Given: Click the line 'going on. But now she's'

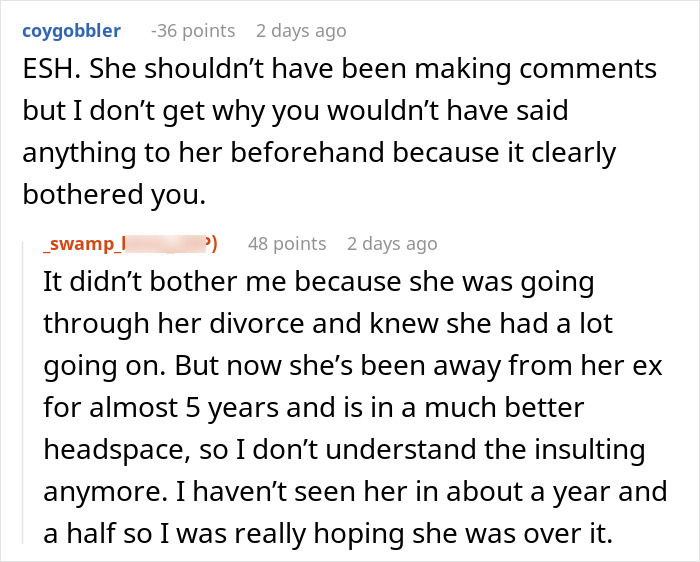Looking at the screenshot, I should click(353, 366).
